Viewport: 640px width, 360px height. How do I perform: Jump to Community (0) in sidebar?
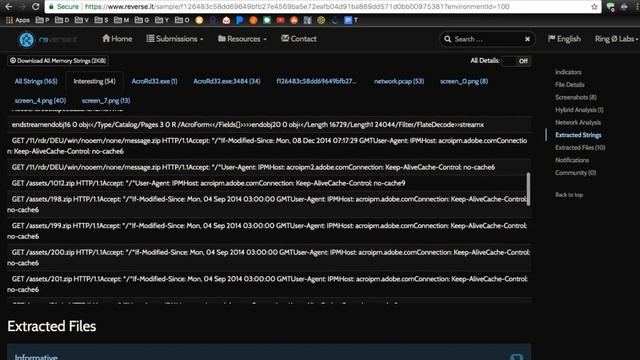pos(575,173)
